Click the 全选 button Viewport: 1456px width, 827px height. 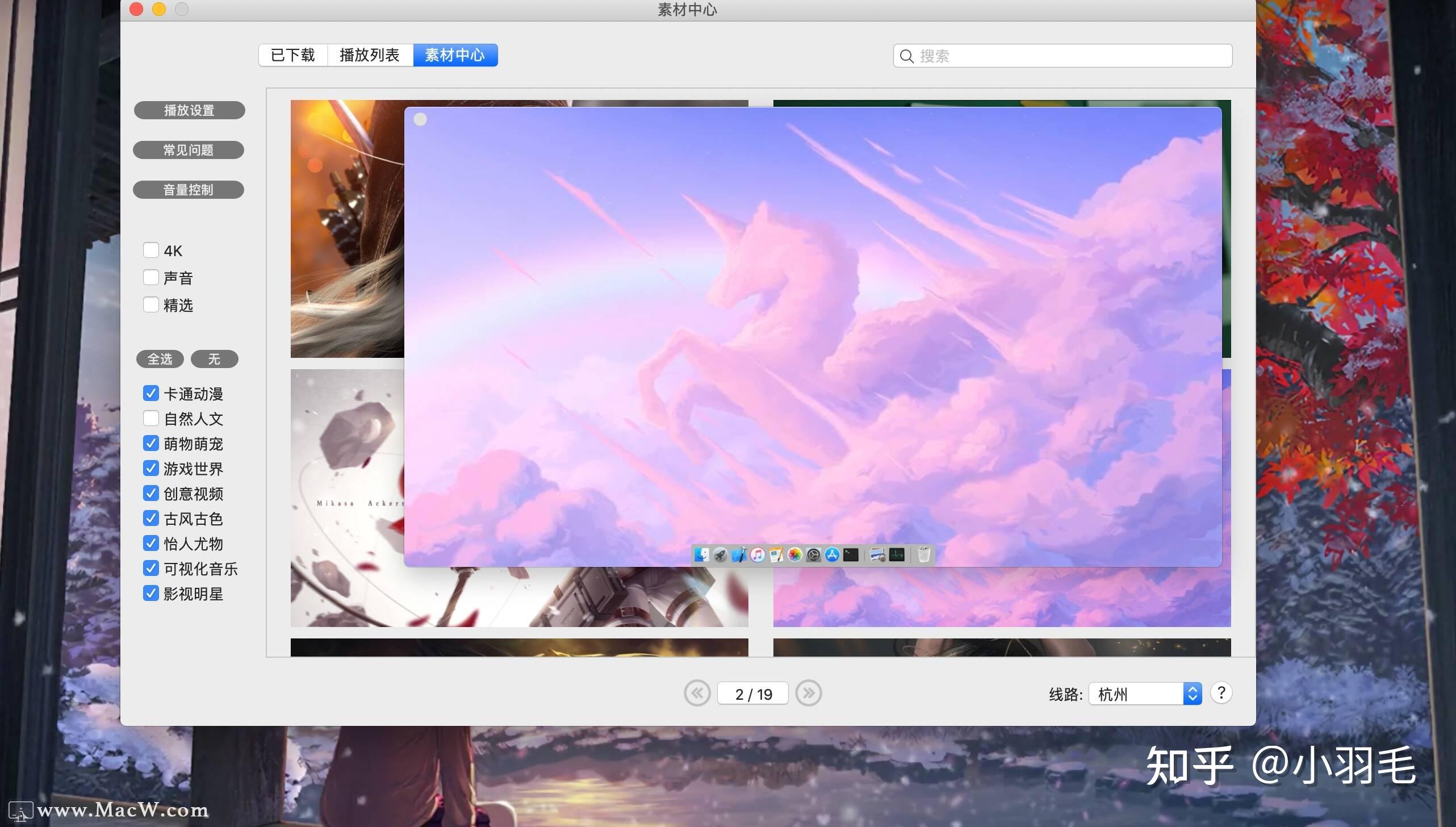(x=160, y=358)
